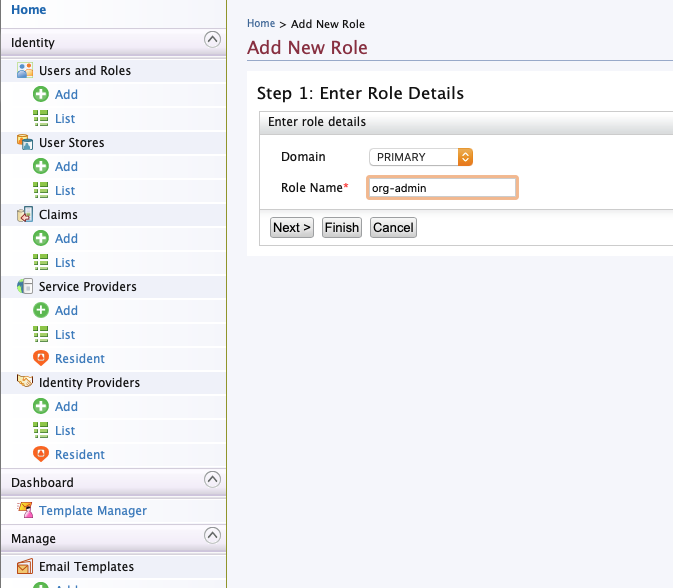
Task: Click the Email Templates envelope icon
Action: (25, 567)
